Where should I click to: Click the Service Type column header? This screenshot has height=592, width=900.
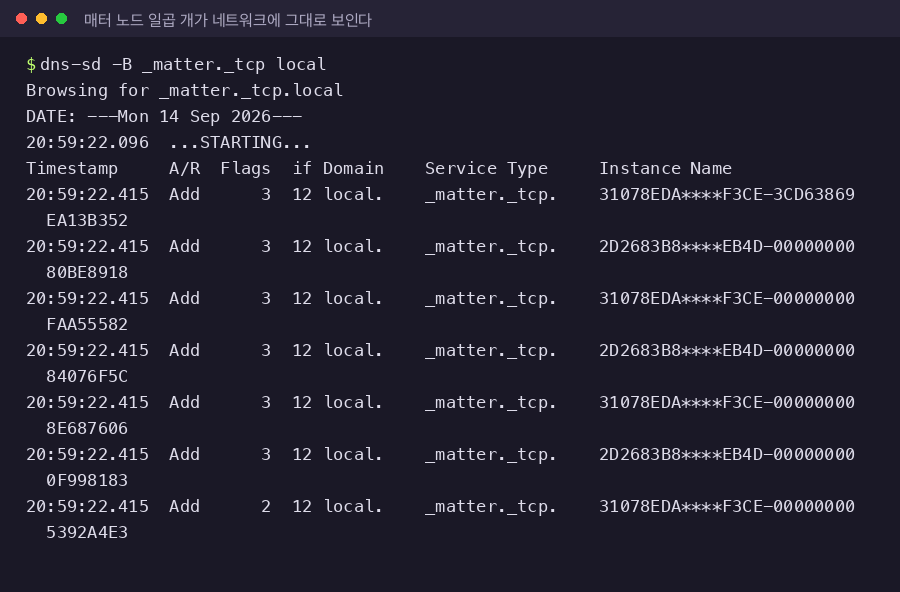486,168
